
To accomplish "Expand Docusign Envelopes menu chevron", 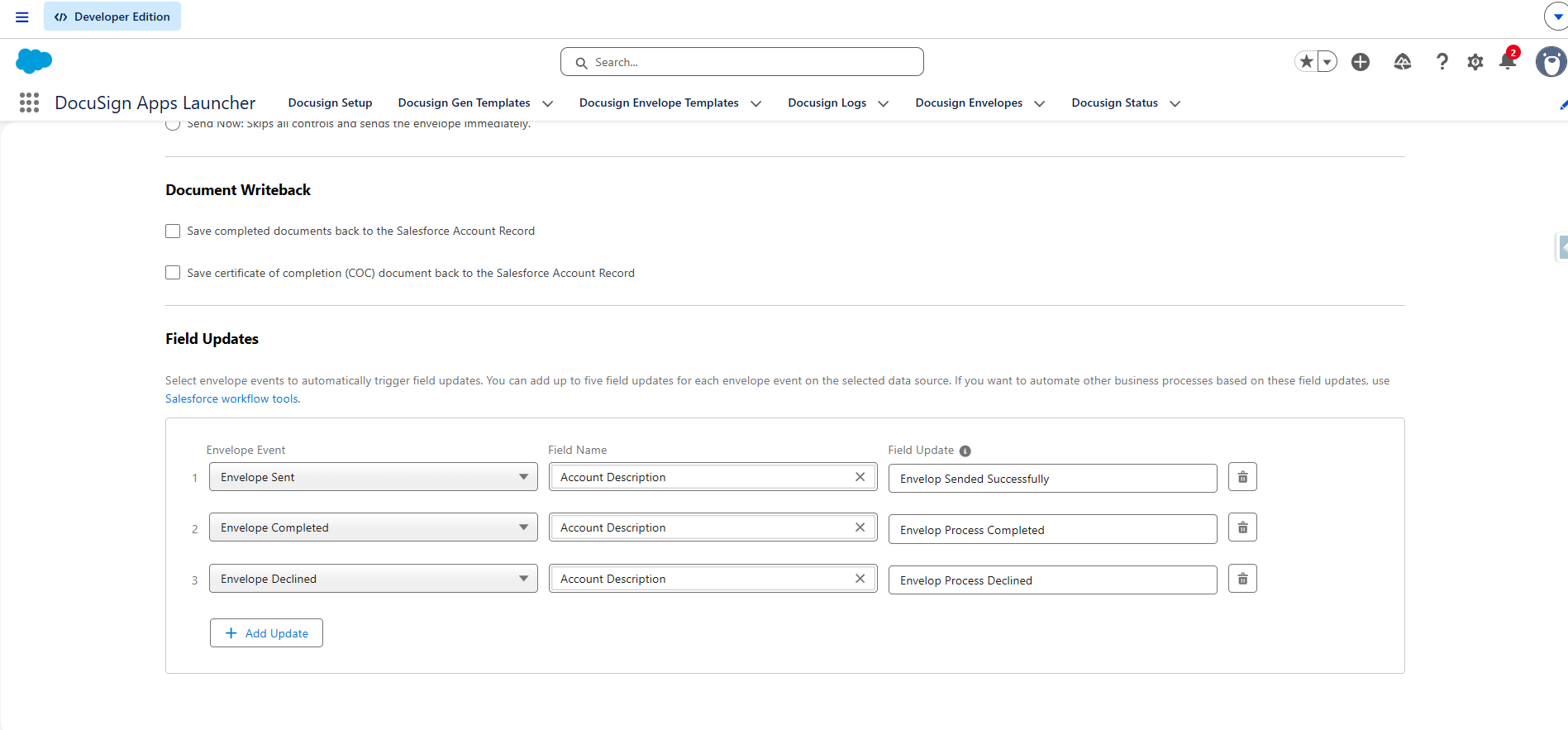I will click(x=1039, y=103).
